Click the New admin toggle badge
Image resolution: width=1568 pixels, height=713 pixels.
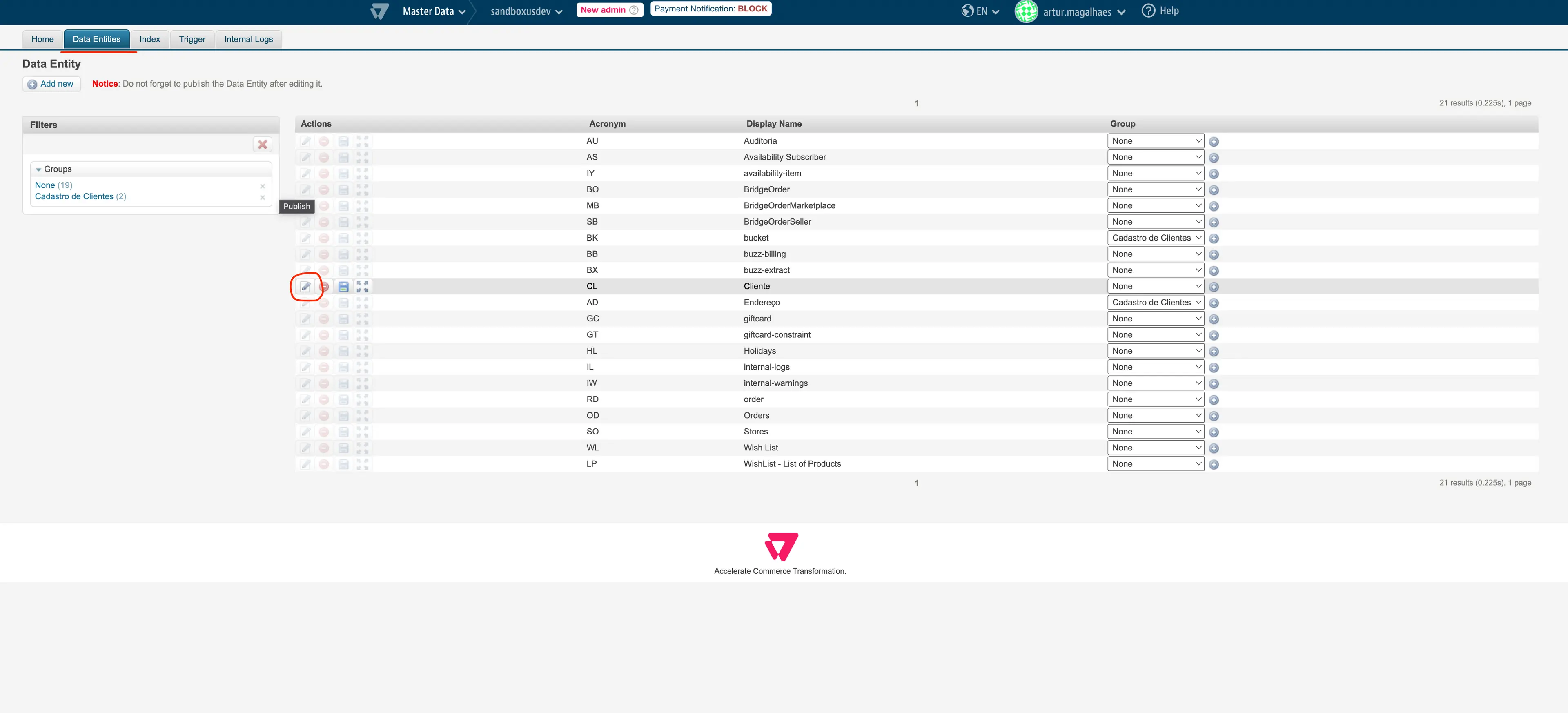pos(609,10)
